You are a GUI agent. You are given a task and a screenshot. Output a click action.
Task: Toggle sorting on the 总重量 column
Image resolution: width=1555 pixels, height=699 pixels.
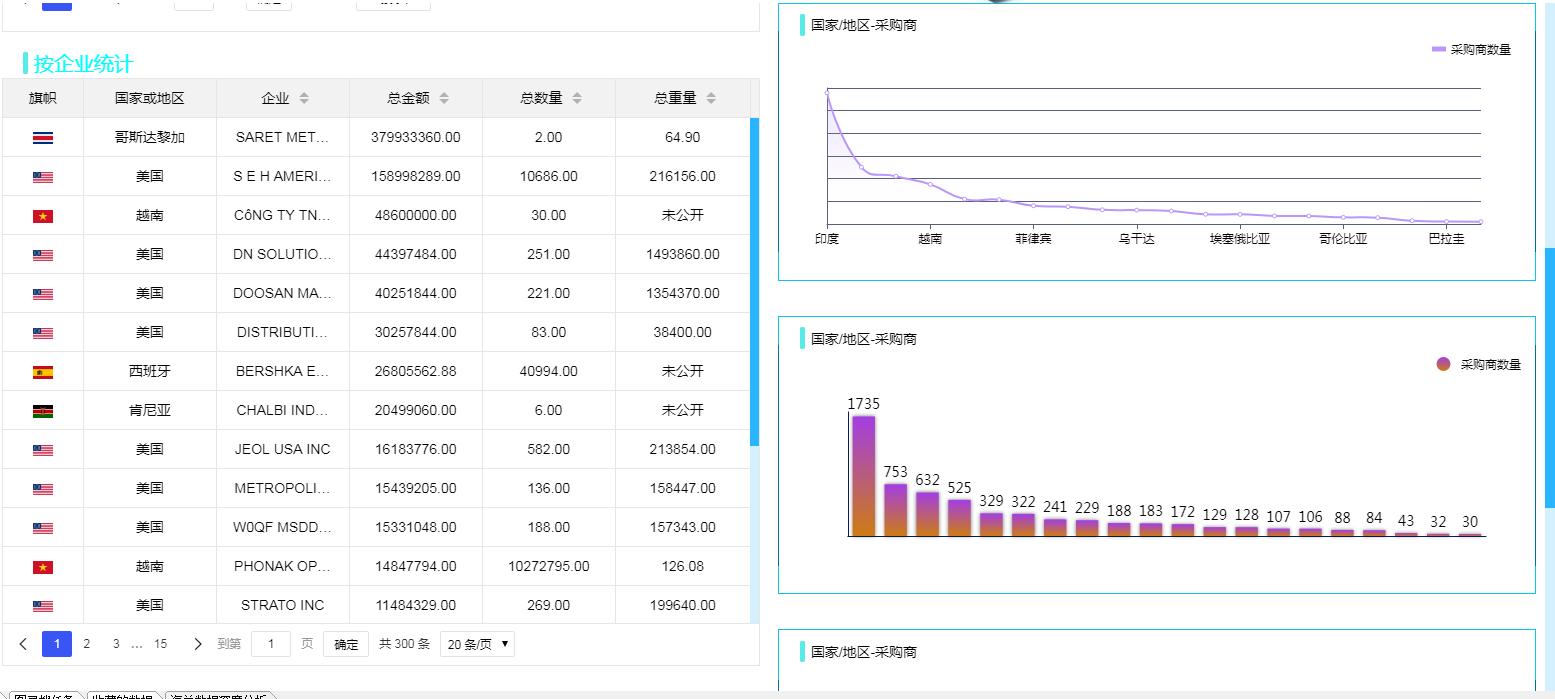click(x=710, y=98)
